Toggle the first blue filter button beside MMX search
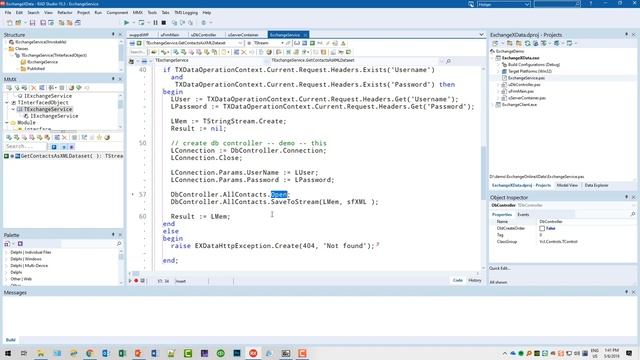This screenshot has height=360, width=640. (x=54, y=147)
